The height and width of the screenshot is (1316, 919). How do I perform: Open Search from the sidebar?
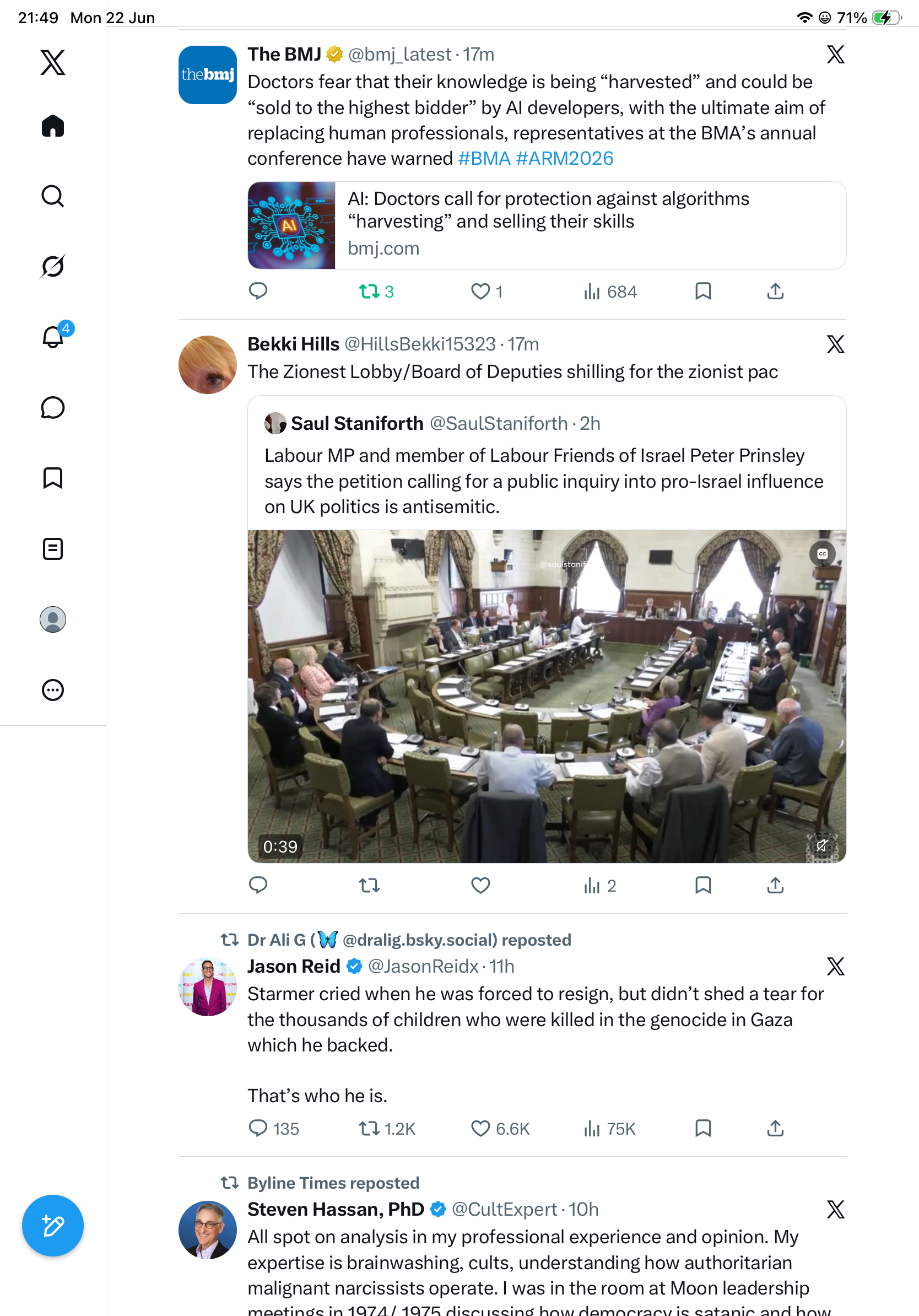pos(53,196)
